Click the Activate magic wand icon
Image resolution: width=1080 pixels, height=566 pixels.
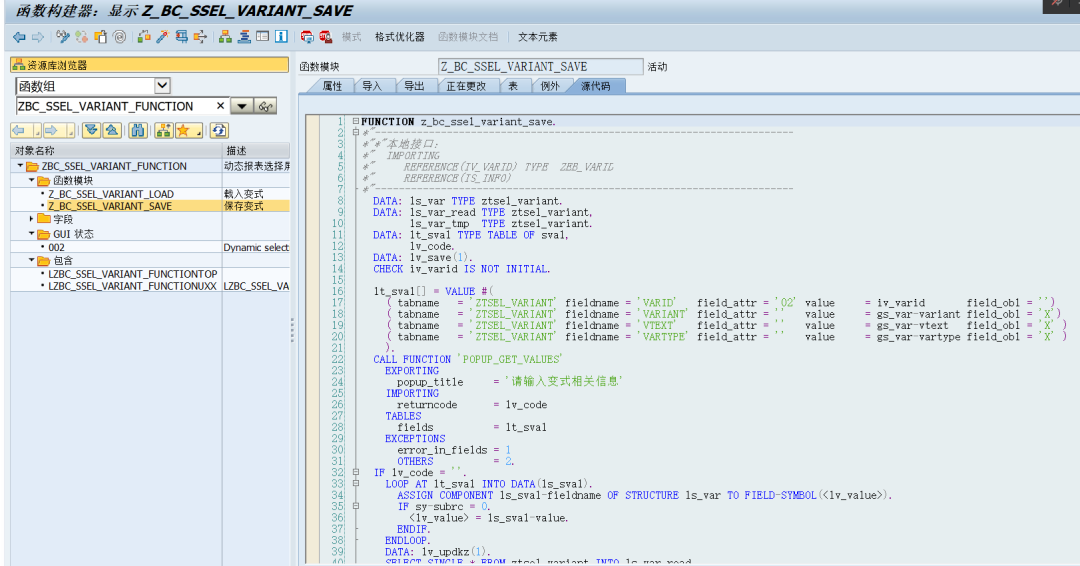163,37
